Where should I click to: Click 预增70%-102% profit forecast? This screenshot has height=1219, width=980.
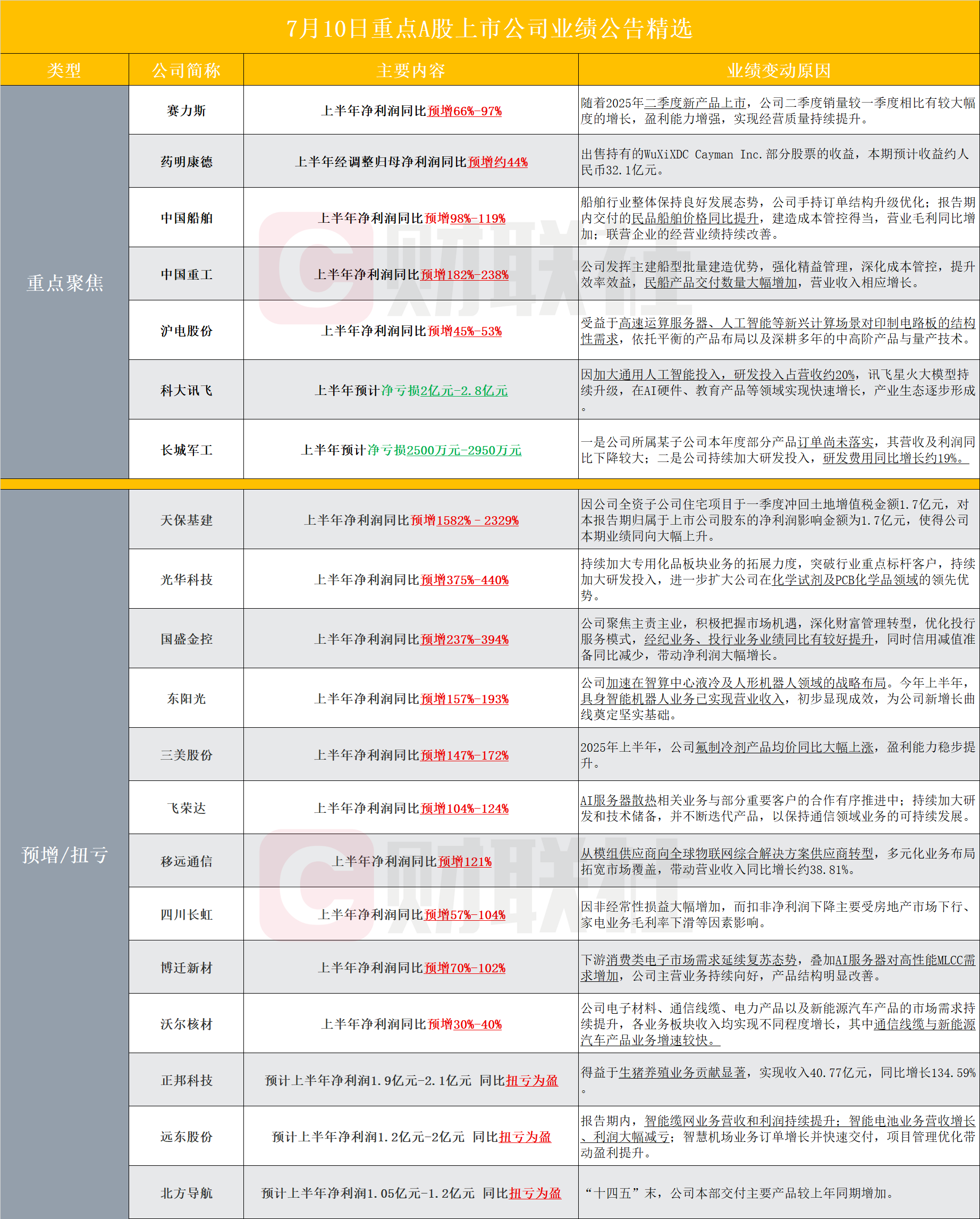[x=464, y=968]
